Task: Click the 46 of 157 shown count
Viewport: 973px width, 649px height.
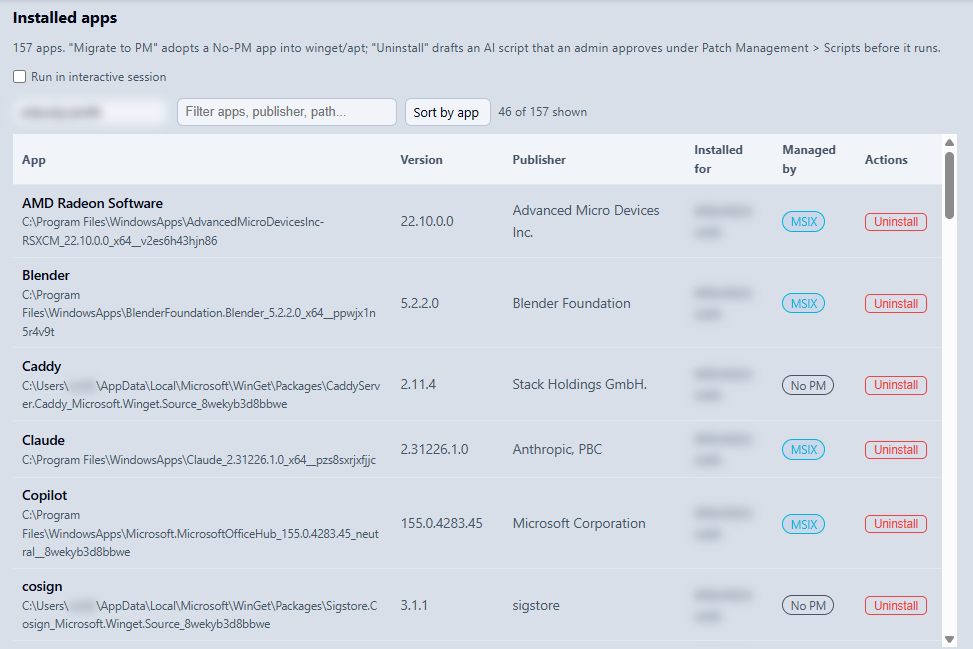Action: pyautogui.click(x=542, y=112)
